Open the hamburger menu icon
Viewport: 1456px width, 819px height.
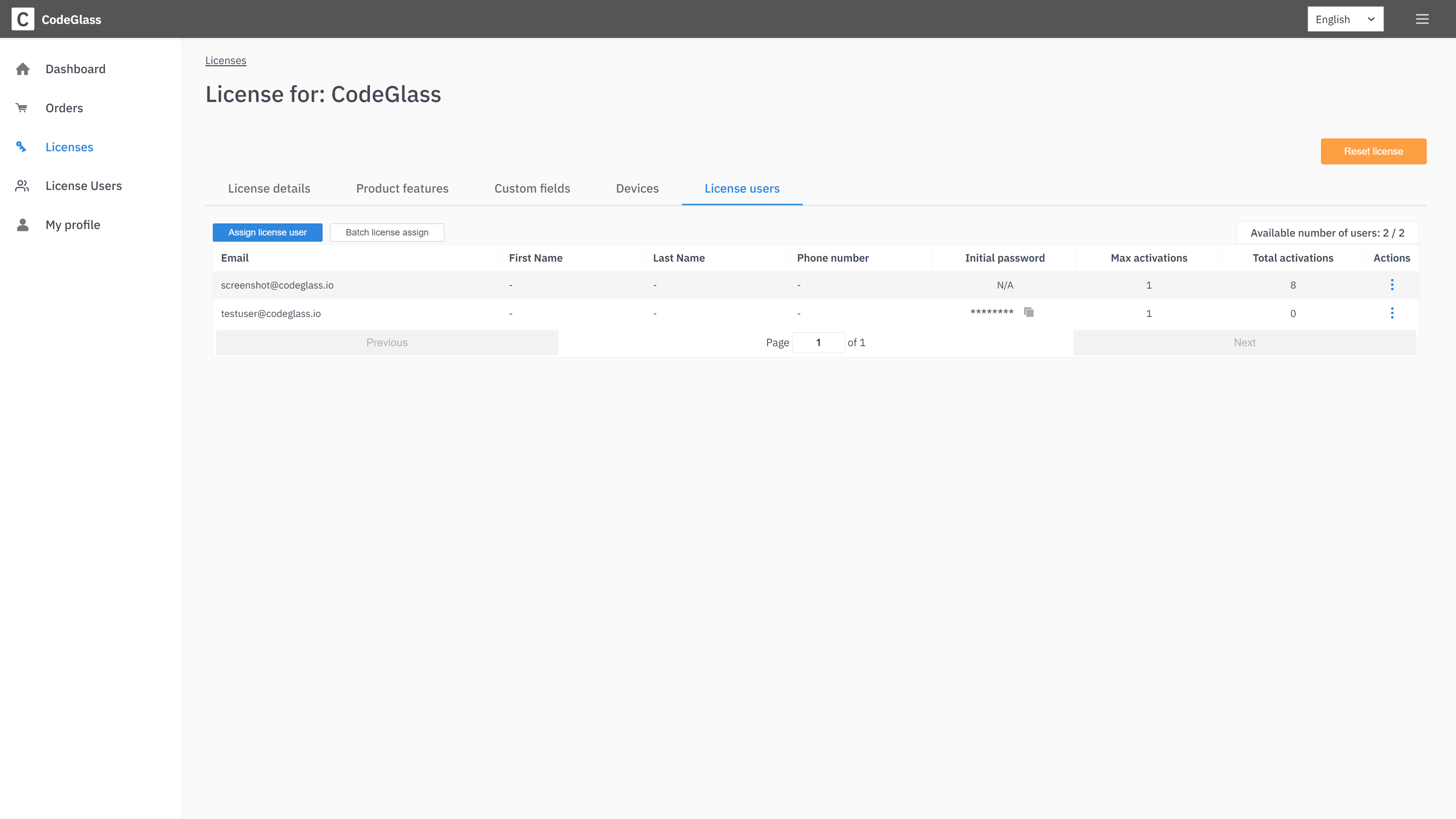pos(1422,19)
